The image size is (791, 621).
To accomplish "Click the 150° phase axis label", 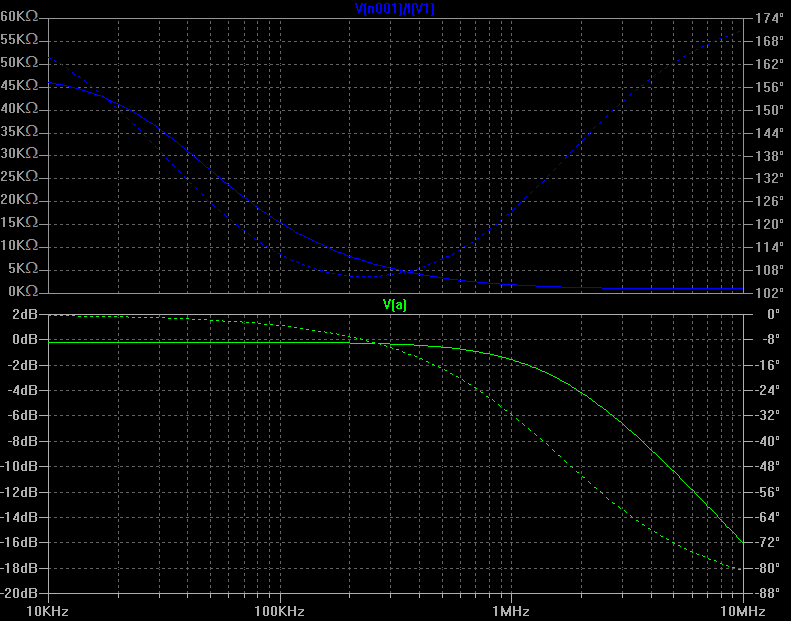I will [x=769, y=110].
